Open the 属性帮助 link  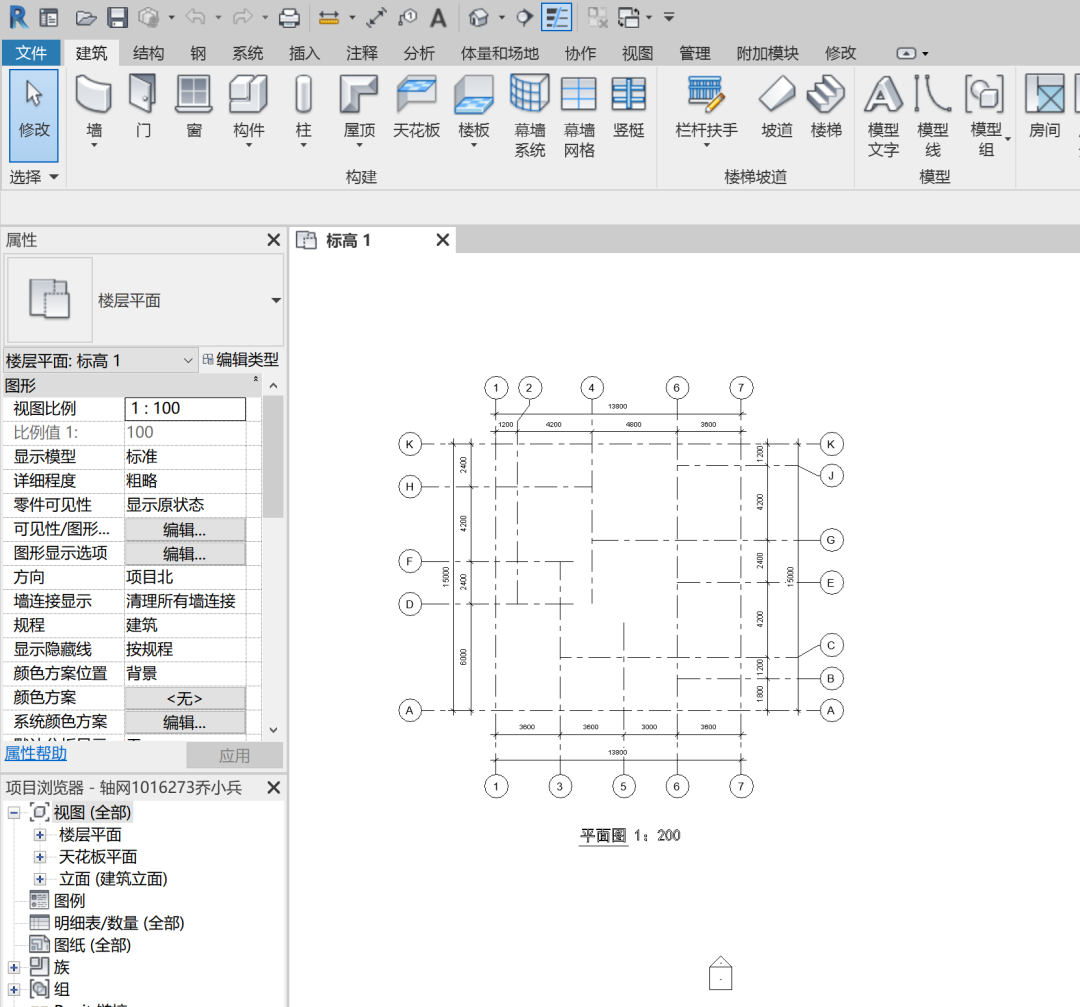[36, 754]
